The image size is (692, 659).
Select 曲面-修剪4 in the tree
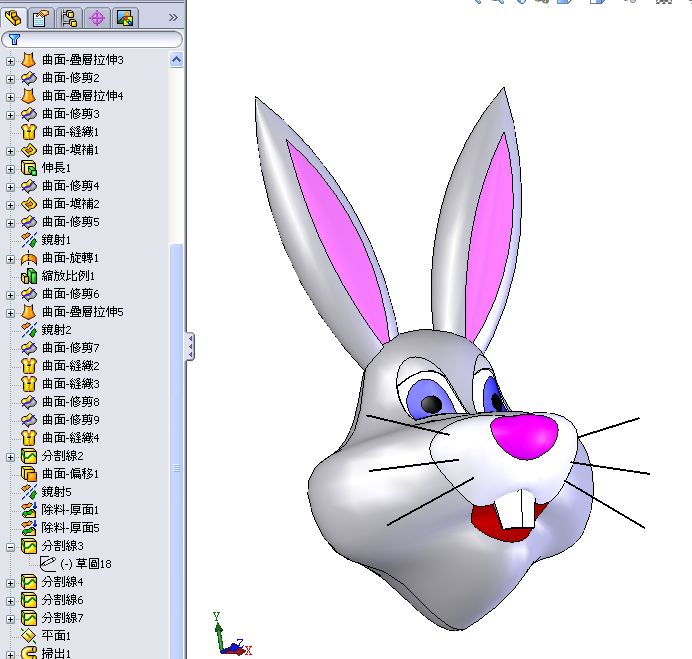click(71, 186)
